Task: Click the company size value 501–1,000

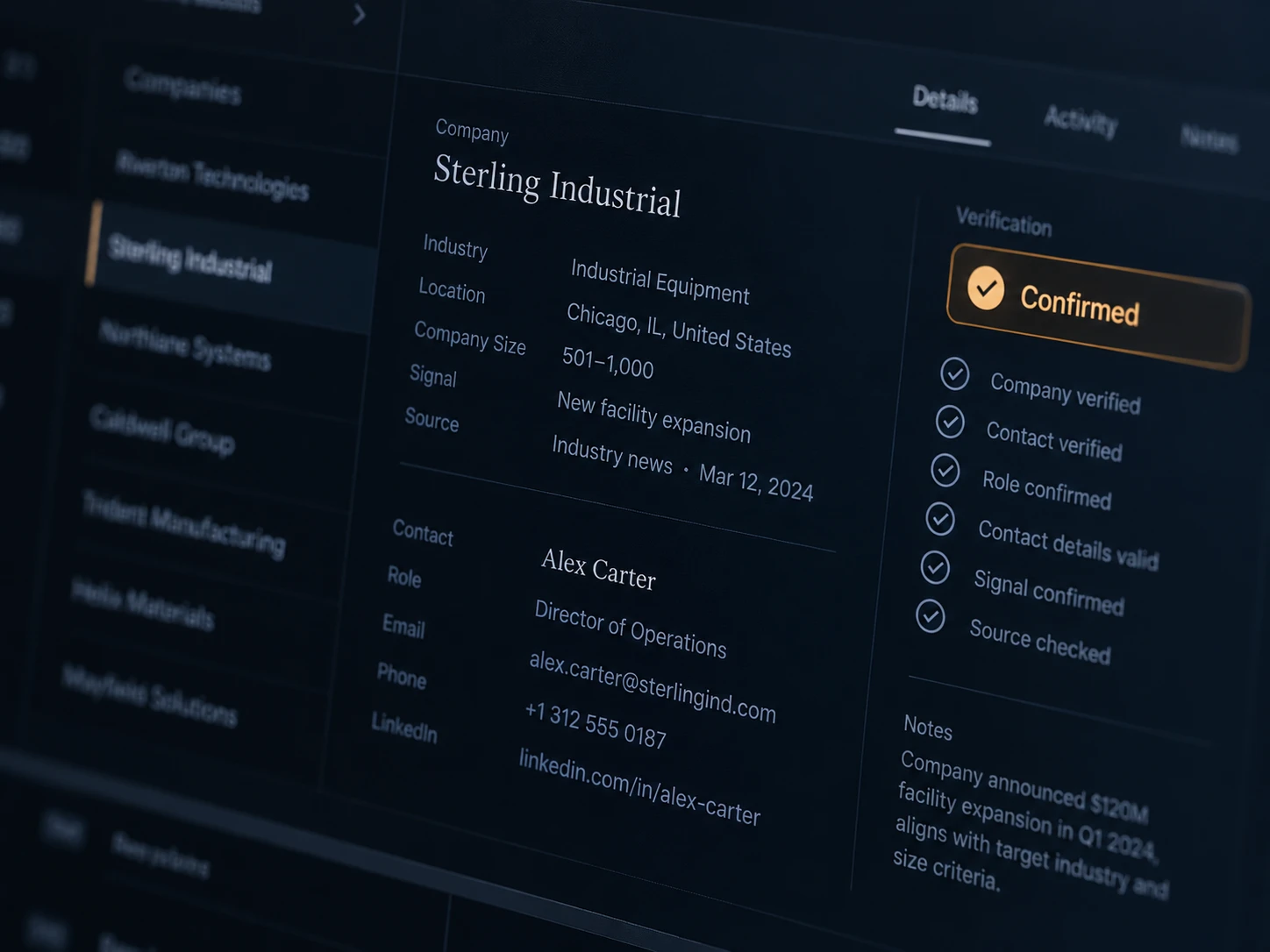Action: [x=608, y=363]
